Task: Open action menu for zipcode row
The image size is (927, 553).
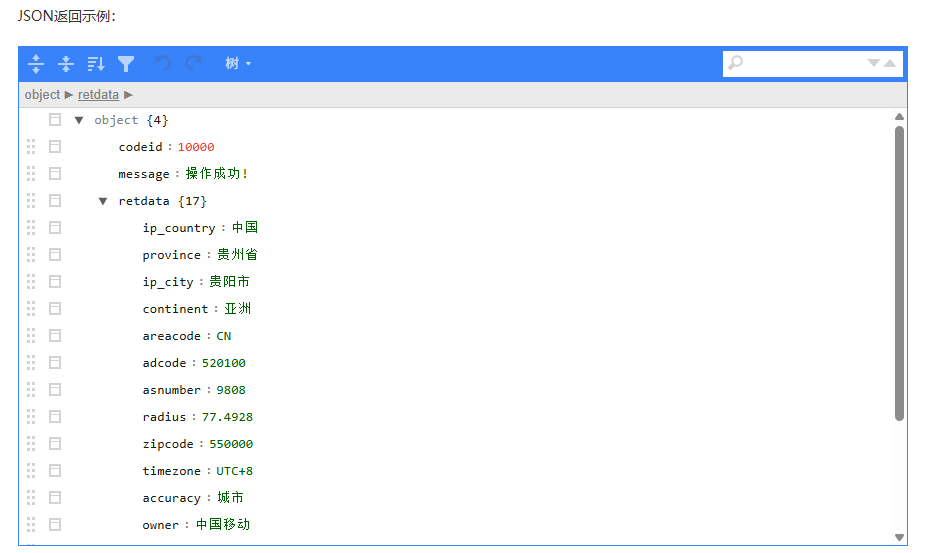Action: point(55,444)
